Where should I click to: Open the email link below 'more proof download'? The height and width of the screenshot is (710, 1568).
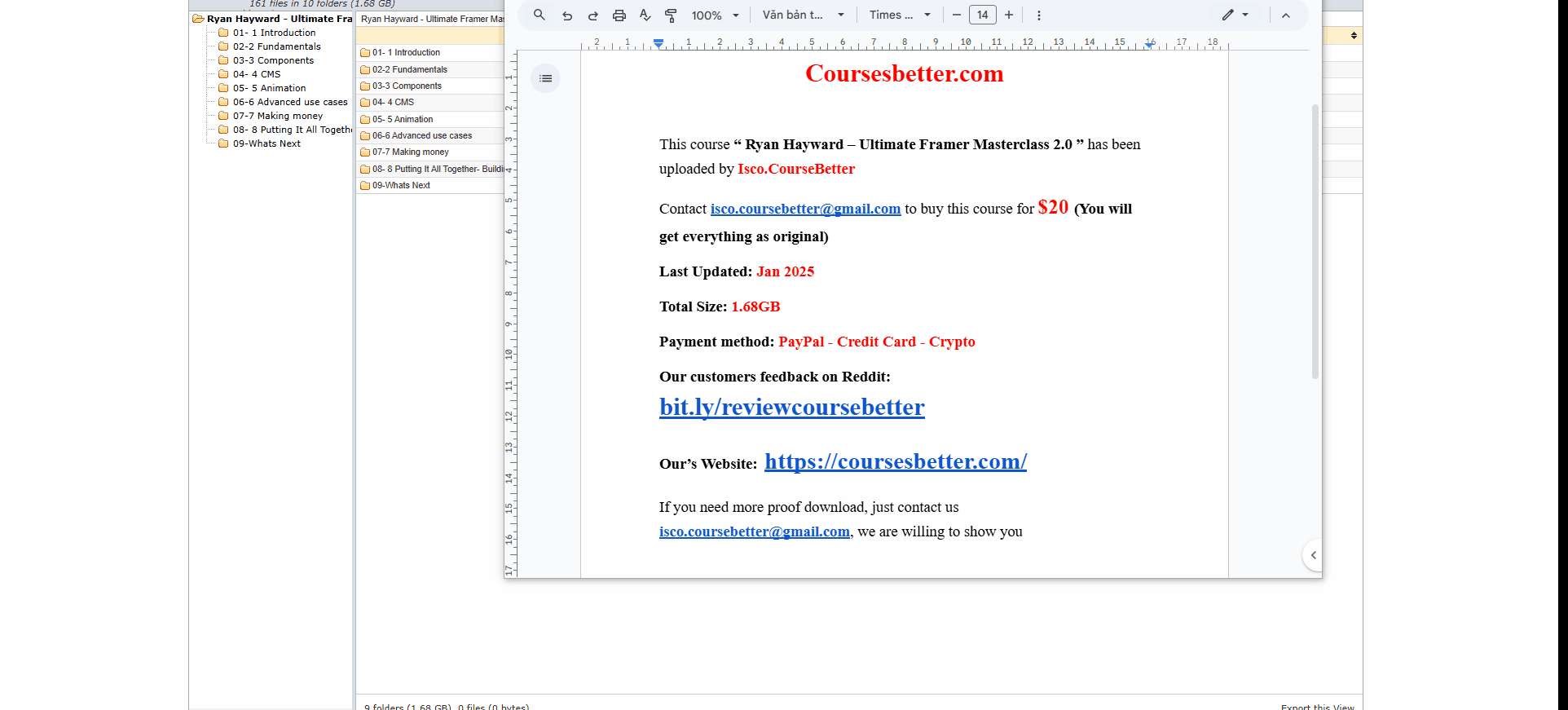(755, 531)
